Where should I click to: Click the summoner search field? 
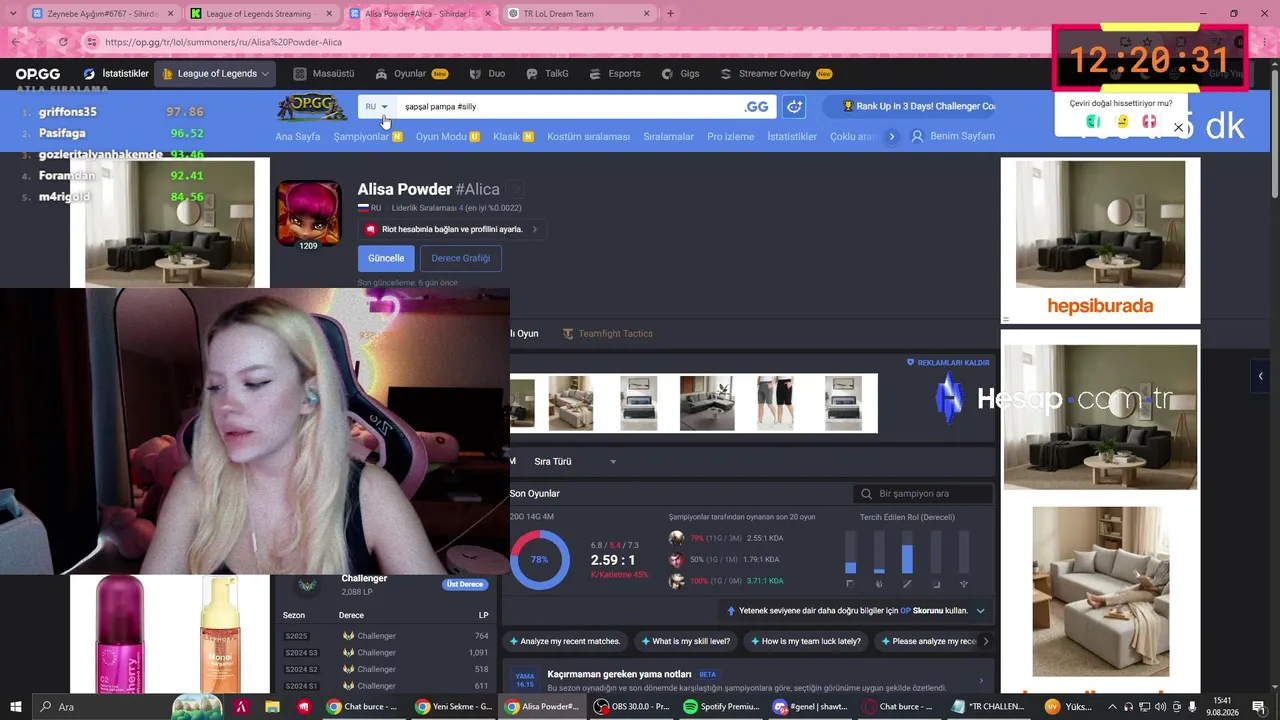(570, 107)
